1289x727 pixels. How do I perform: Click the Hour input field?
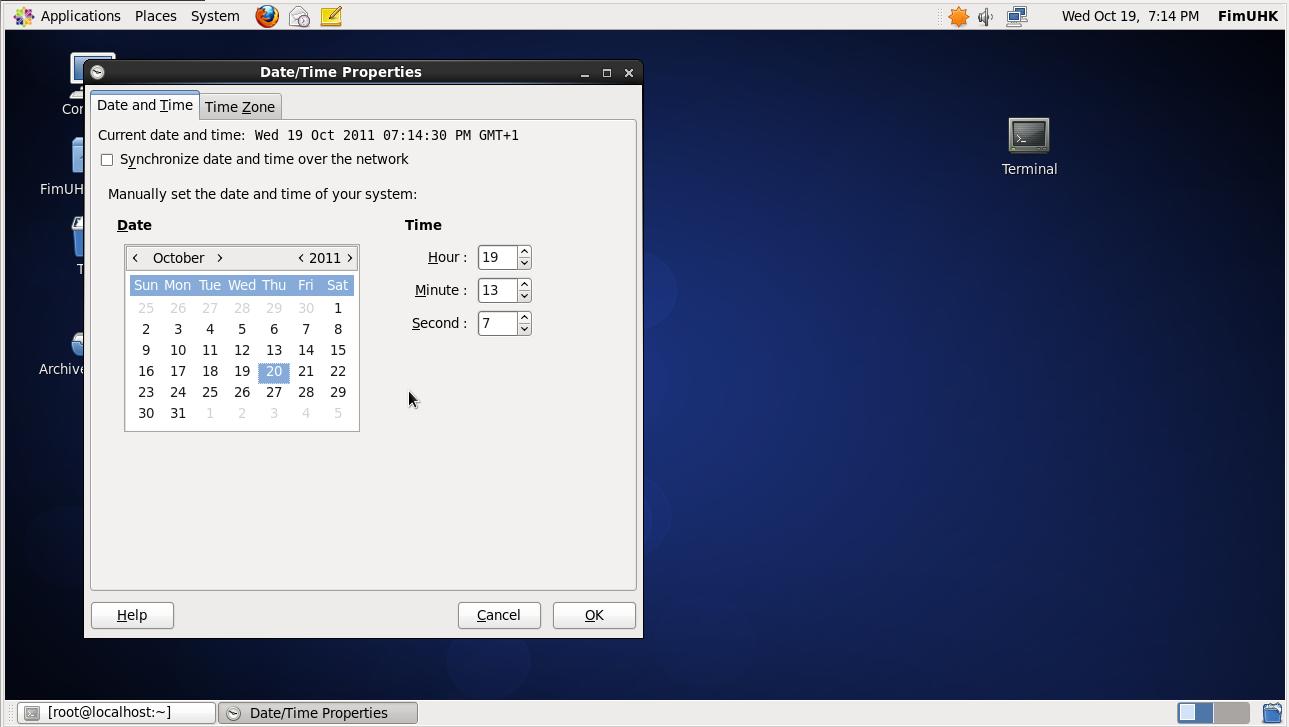pyautogui.click(x=497, y=258)
